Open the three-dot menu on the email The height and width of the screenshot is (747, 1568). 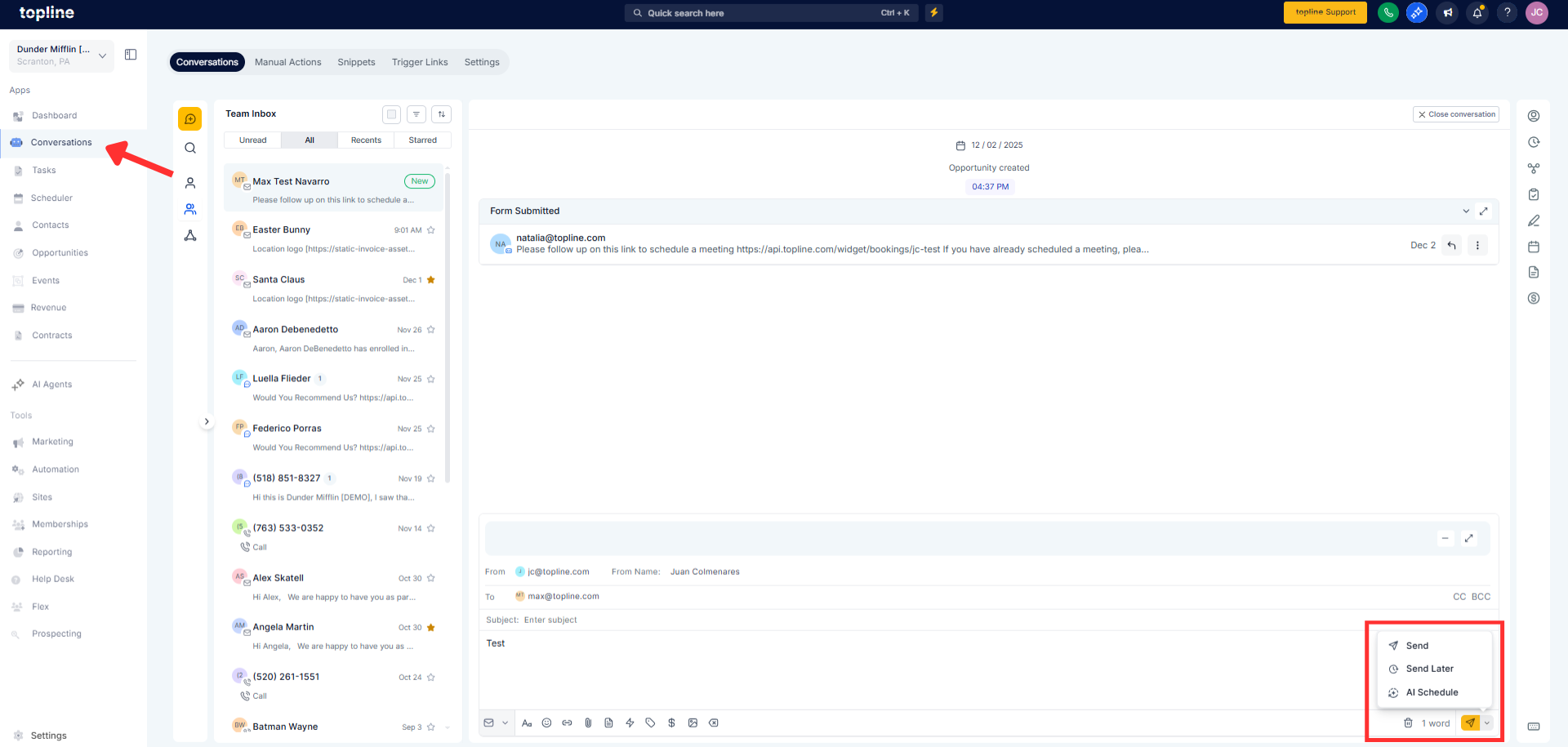point(1477,245)
